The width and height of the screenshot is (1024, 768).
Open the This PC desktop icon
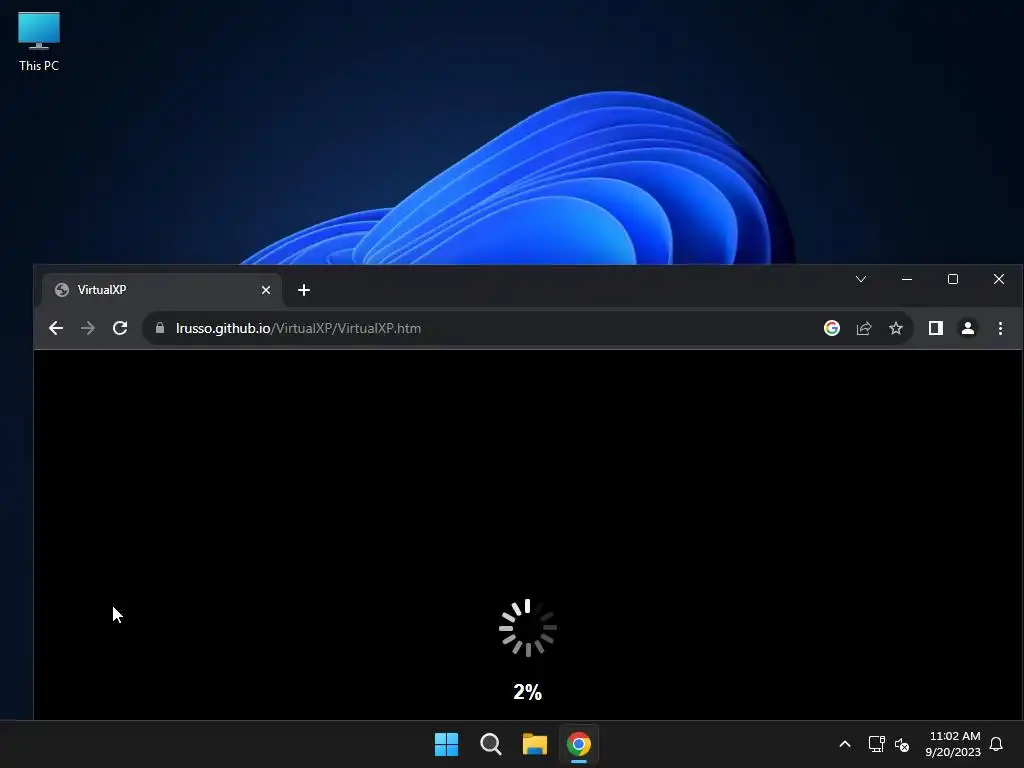coord(39,42)
